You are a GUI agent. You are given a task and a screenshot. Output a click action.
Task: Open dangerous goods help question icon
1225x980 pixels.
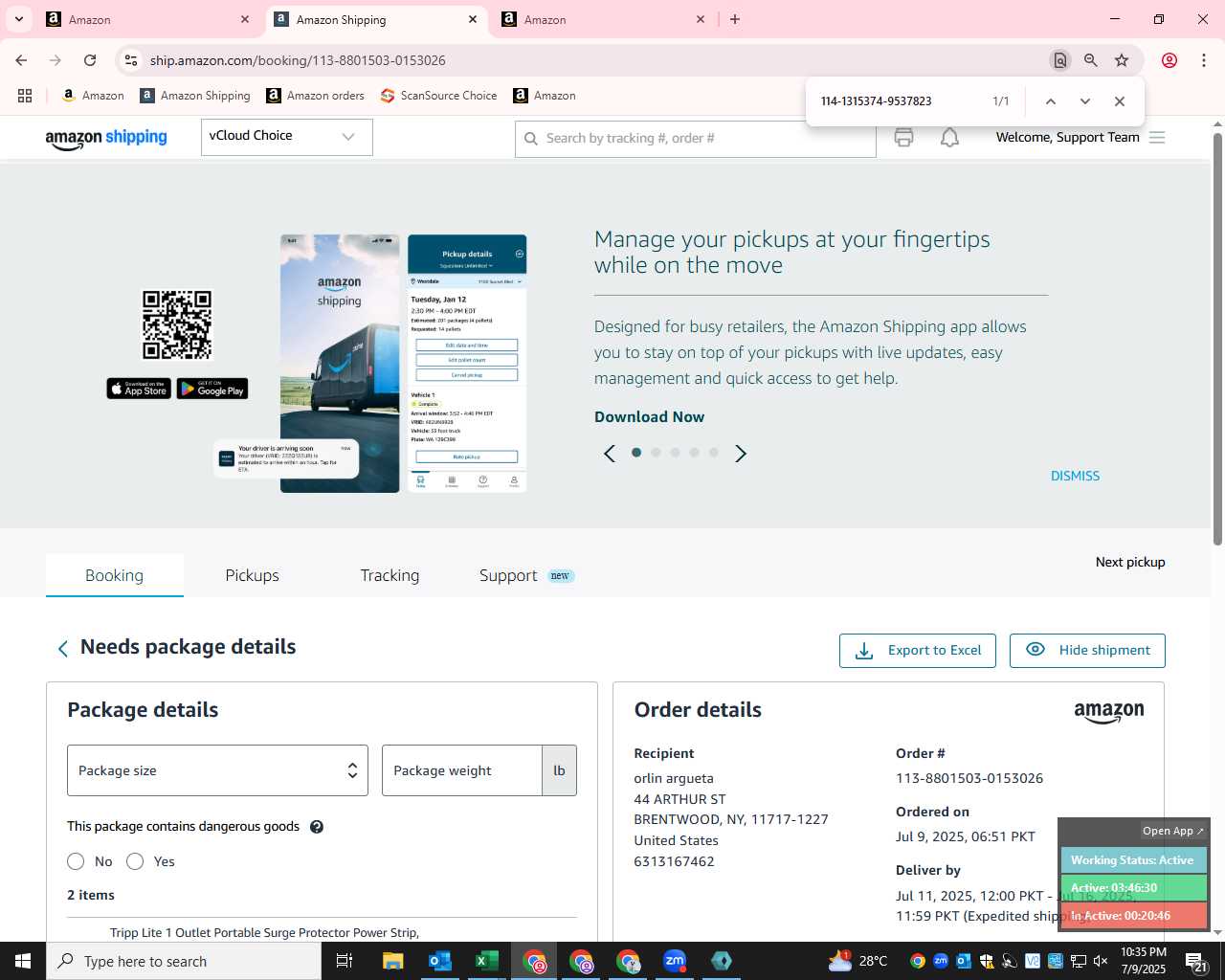[x=317, y=827]
